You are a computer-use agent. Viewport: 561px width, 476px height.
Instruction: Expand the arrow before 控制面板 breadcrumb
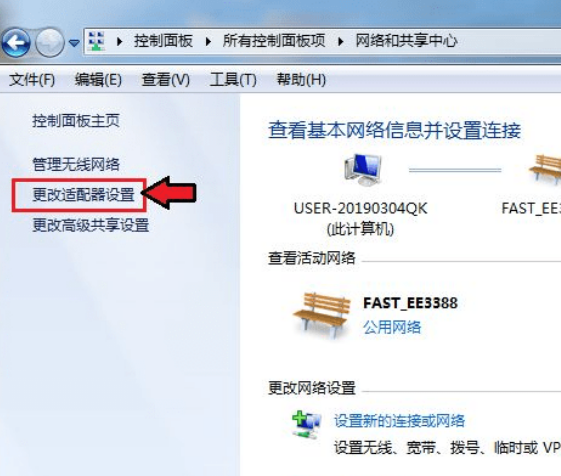pos(119,42)
